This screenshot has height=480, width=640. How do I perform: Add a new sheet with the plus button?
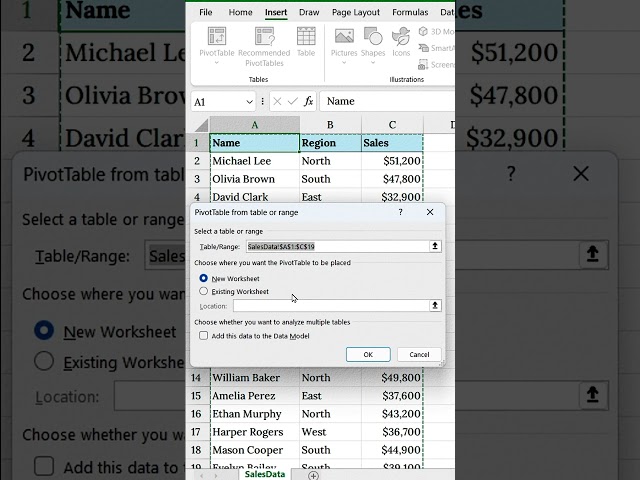tap(313, 476)
